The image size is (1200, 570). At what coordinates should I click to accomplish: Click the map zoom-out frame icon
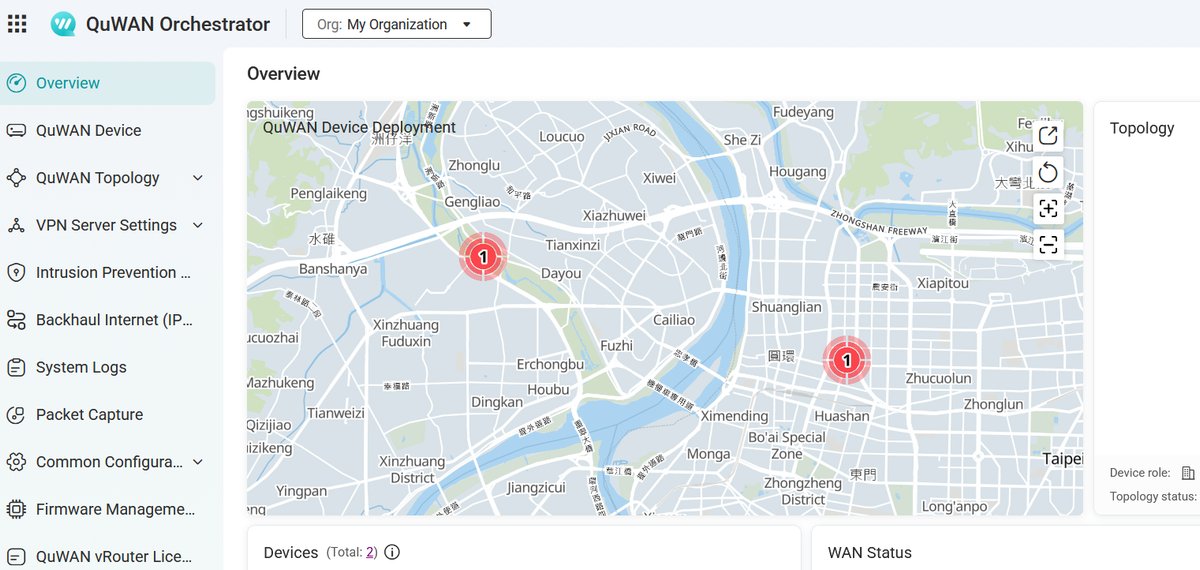pyautogui.click(x=1048, y=245)
